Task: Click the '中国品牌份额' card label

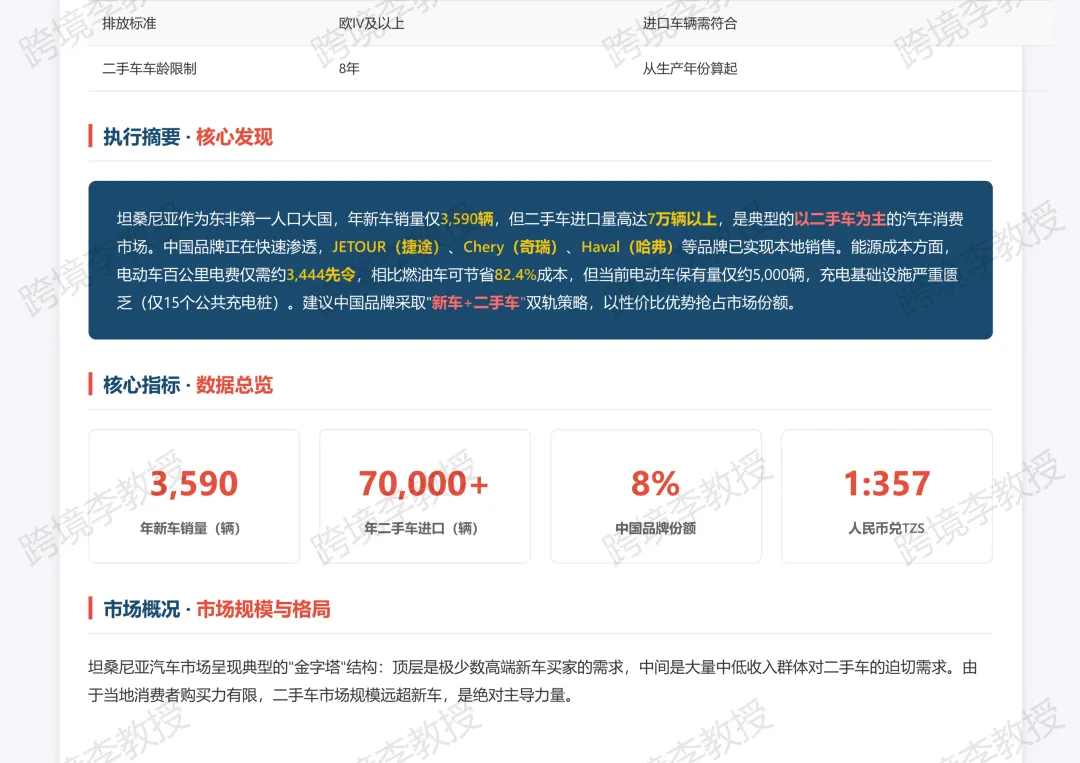Action: coord(656,528)
